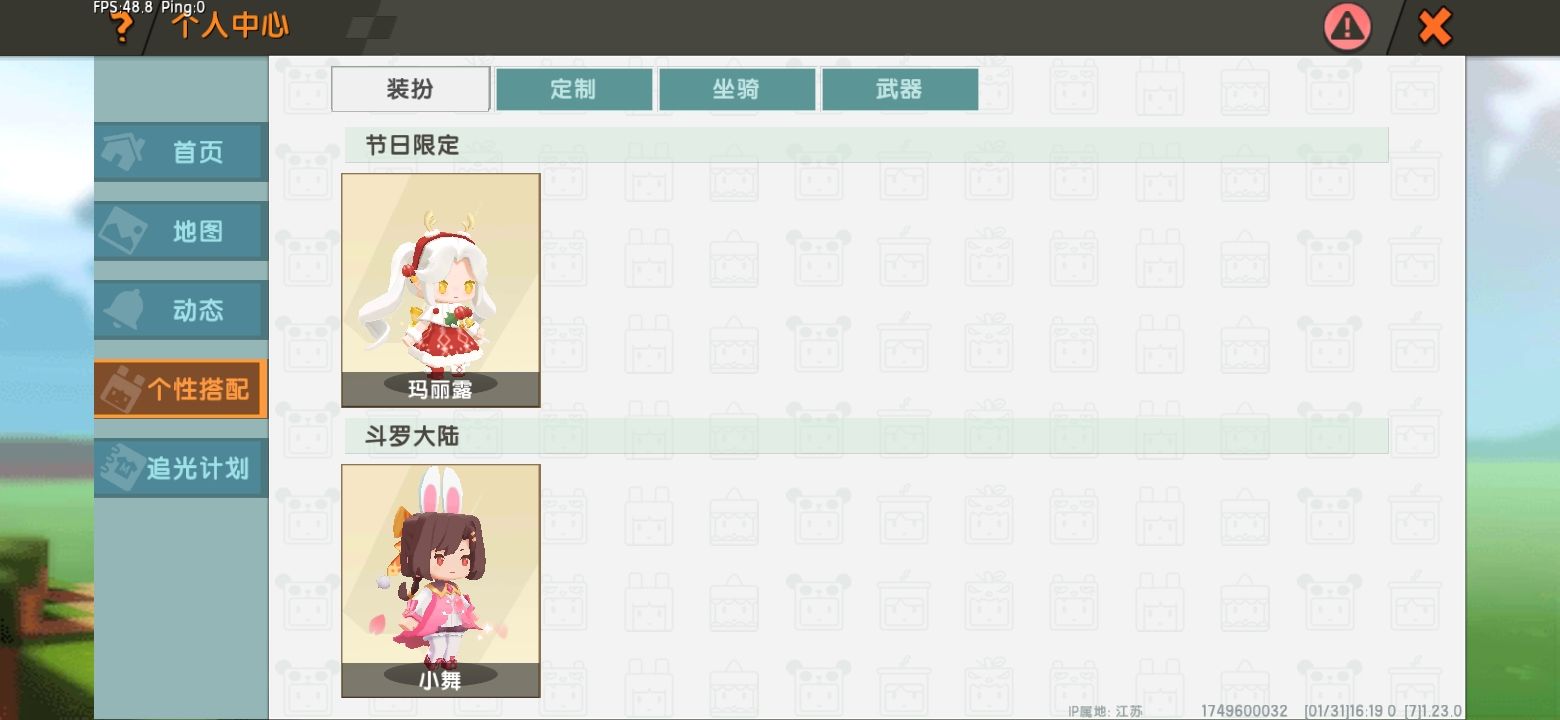
Task: Open the question mark help icon
Action: 121,27
